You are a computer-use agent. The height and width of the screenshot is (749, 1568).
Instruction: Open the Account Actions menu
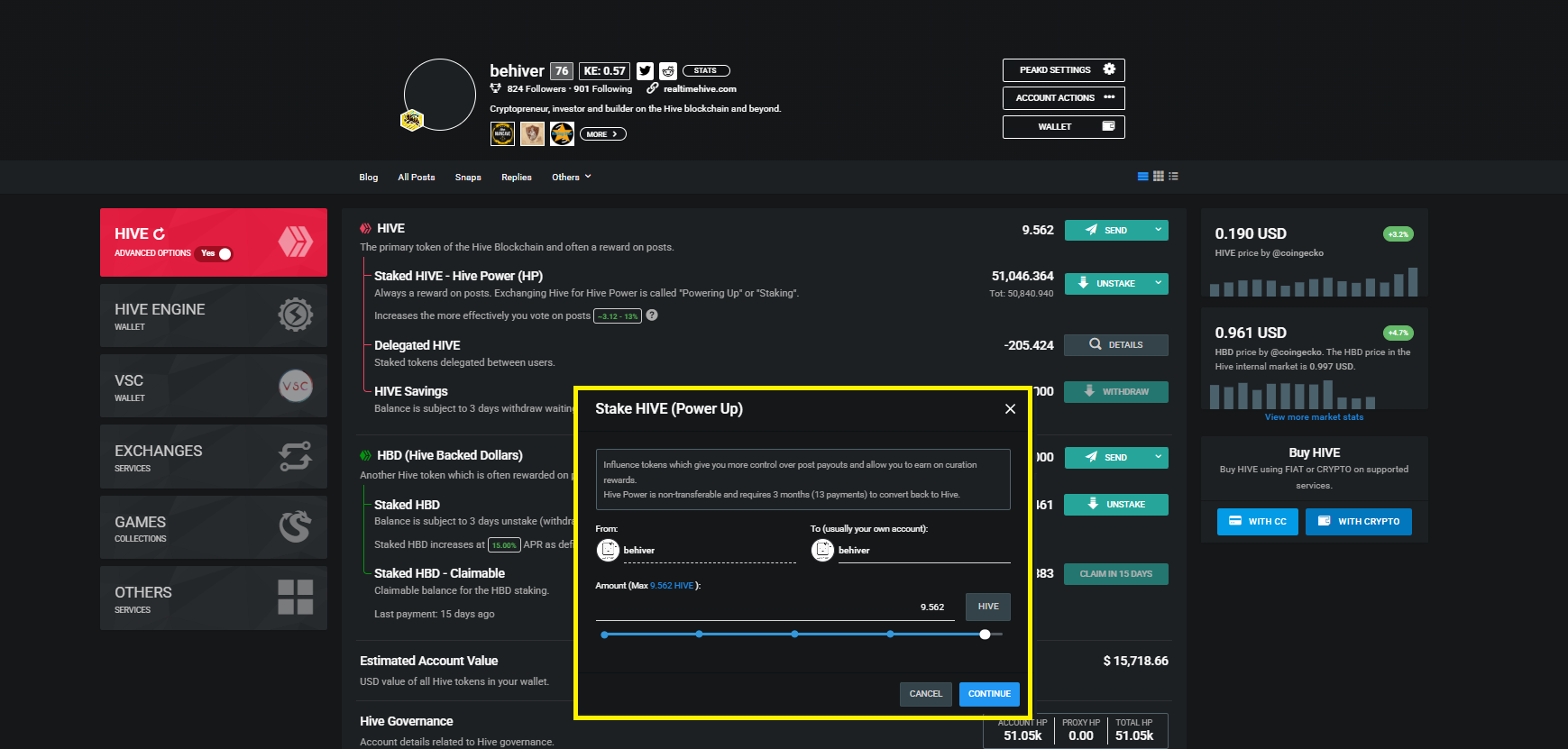pyautogui.click(x=1064, y=98)
